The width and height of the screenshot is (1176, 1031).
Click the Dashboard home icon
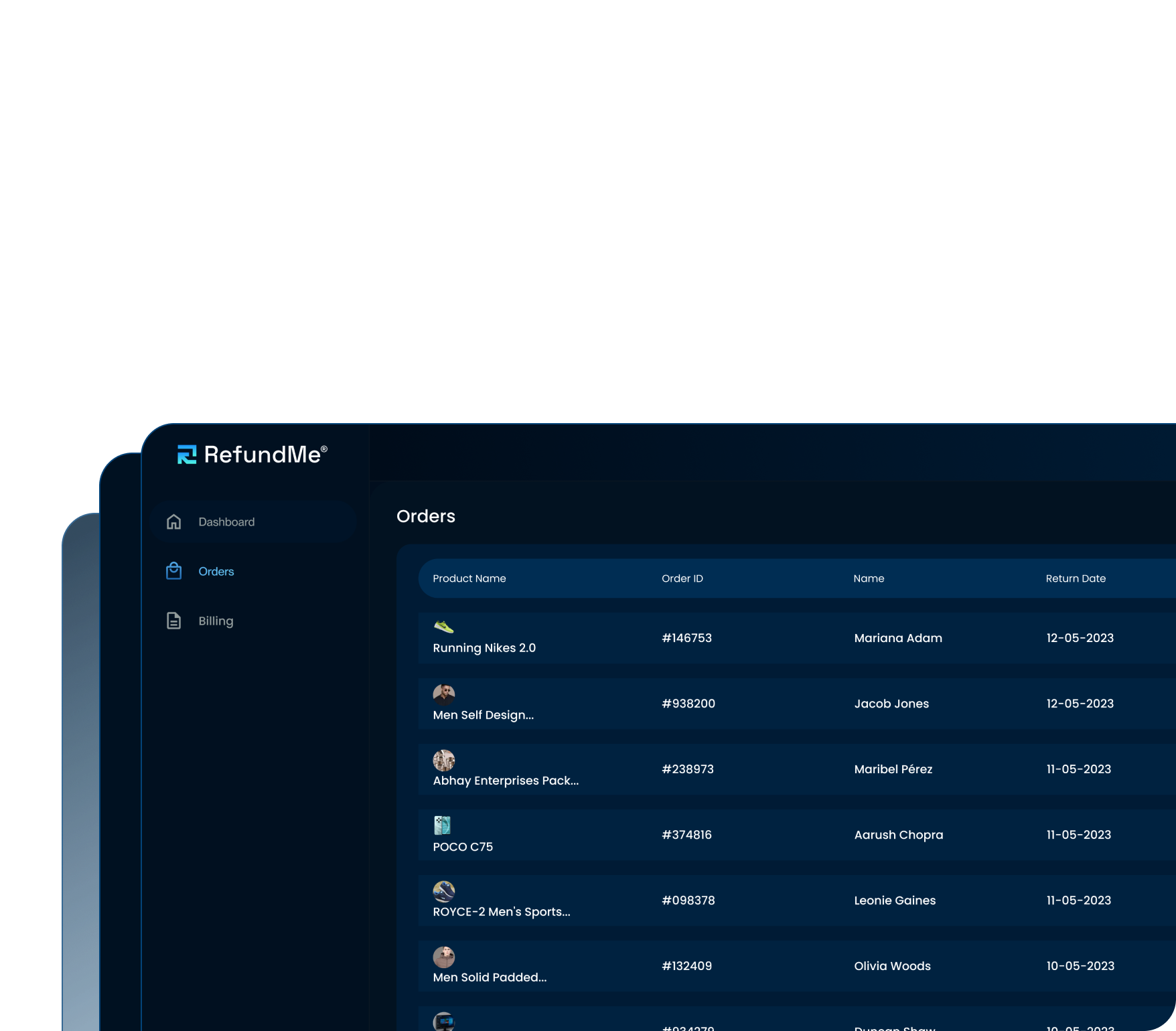[x=174, y=522]
